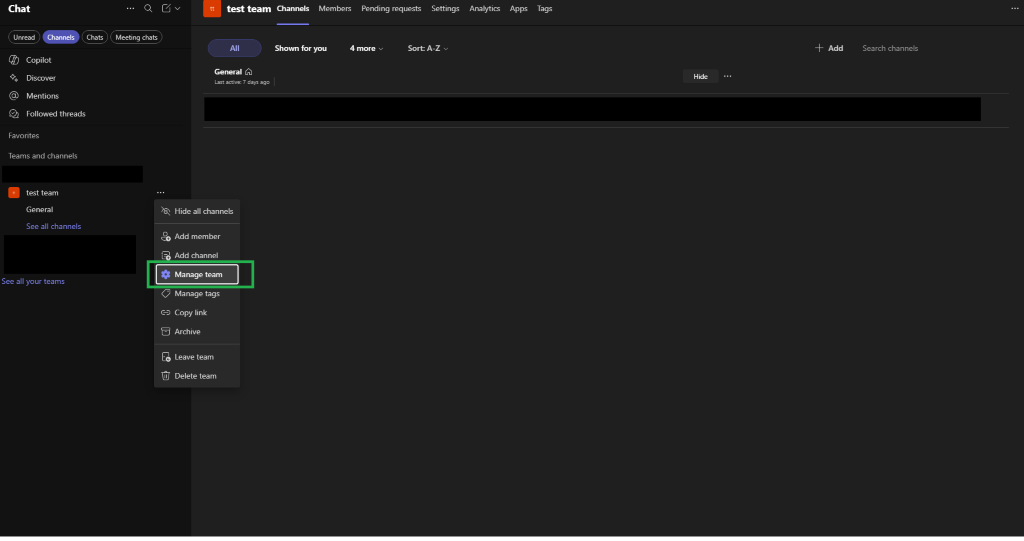
Task: Choose Archive from context menu
Action: tap(197, 332)
